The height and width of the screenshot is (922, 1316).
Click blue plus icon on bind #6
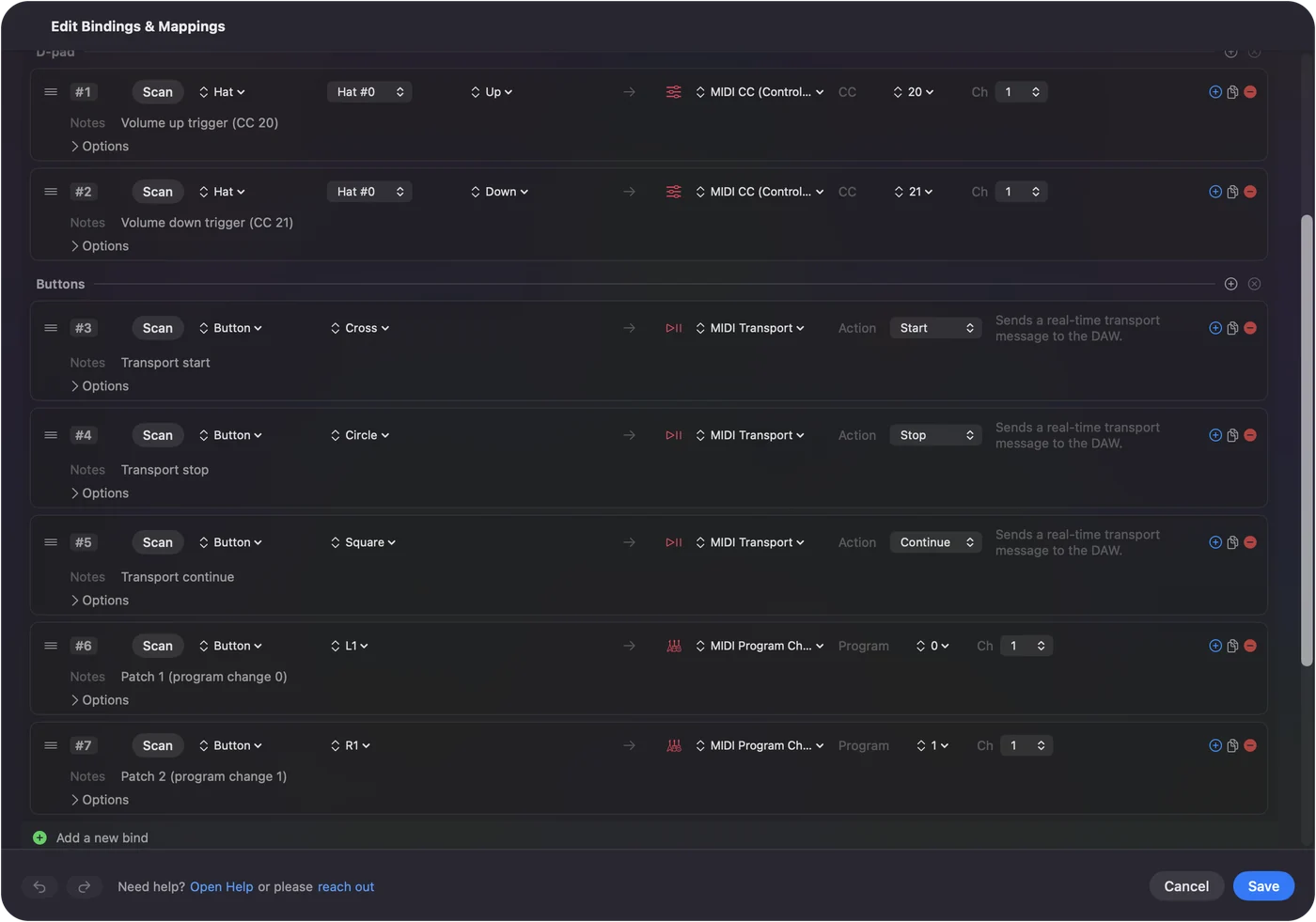click(x=1215, y=646)
